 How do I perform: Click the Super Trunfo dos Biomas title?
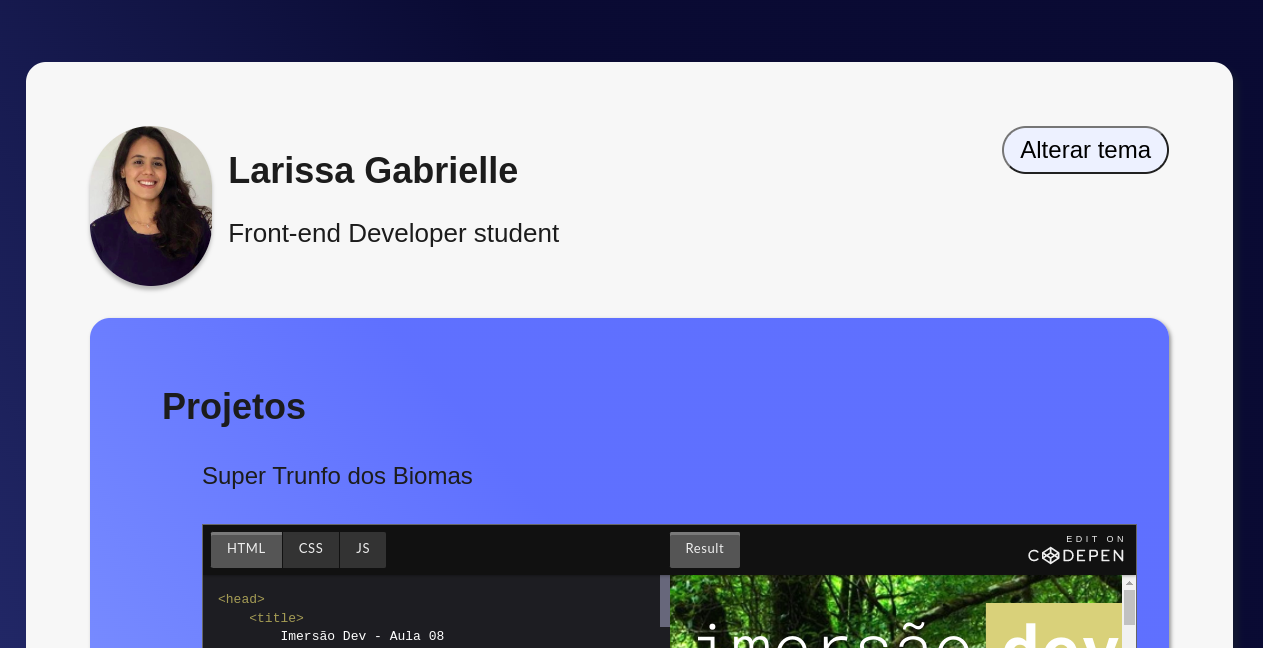[337, 476]
